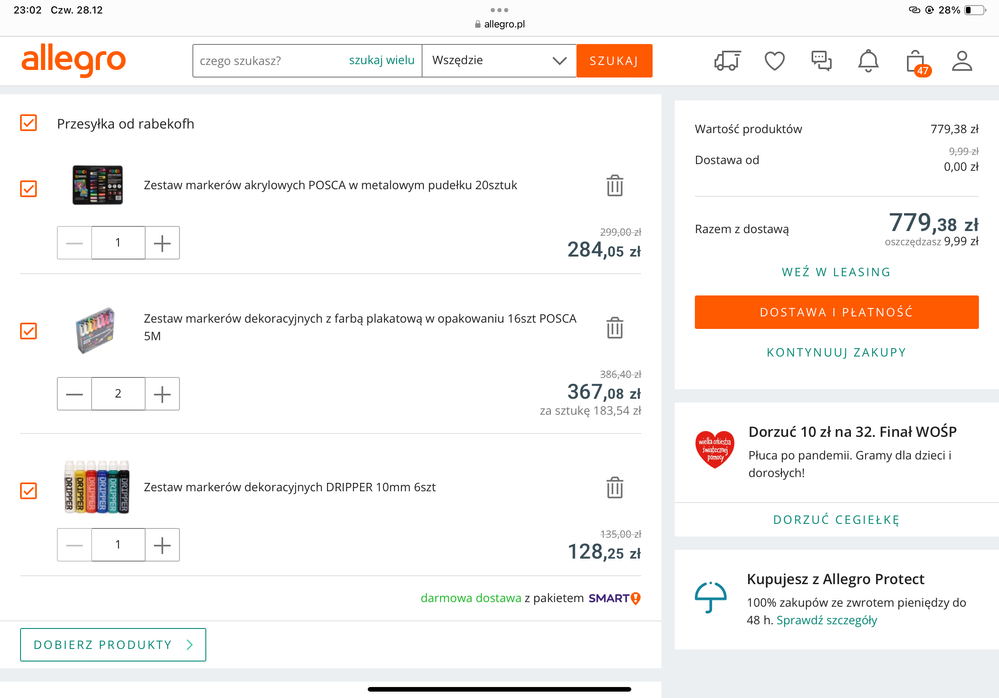
Task: Open POSCA 5M marker set thumbnail
Action: tap(95, 330)
